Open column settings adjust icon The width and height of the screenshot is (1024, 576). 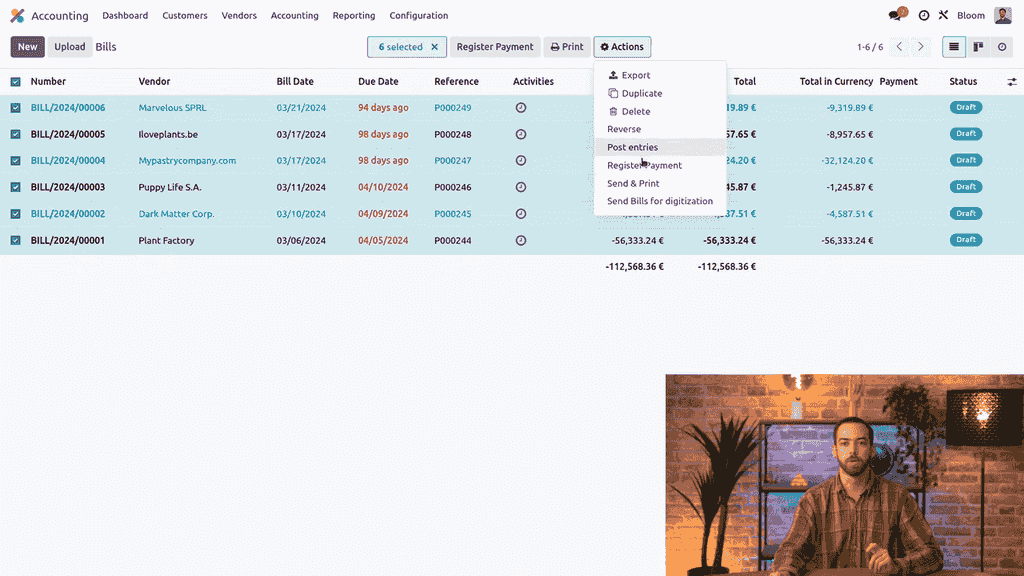(x=1011, y=82)
